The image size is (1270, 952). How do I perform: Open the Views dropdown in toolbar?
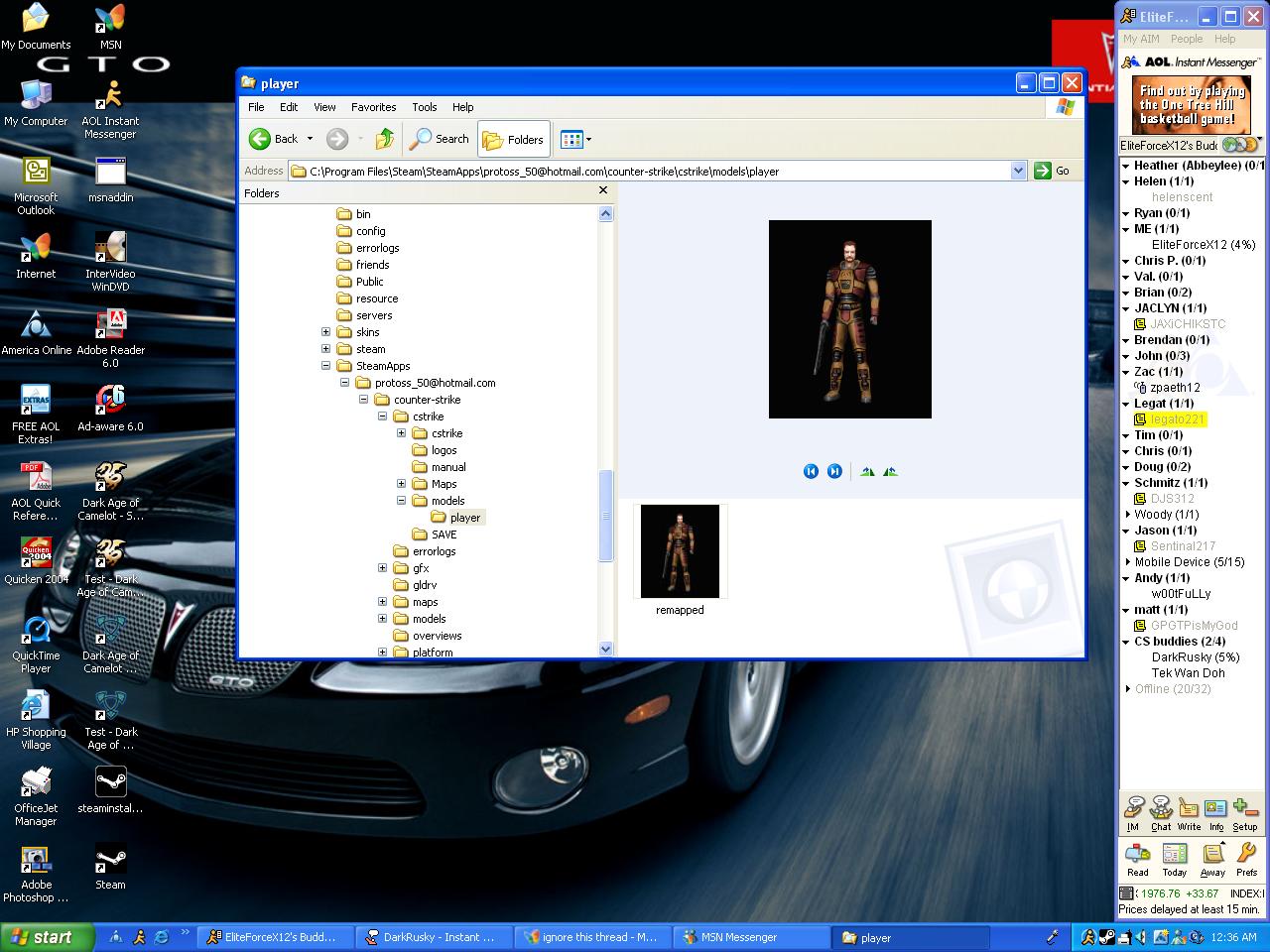point(575,139)
